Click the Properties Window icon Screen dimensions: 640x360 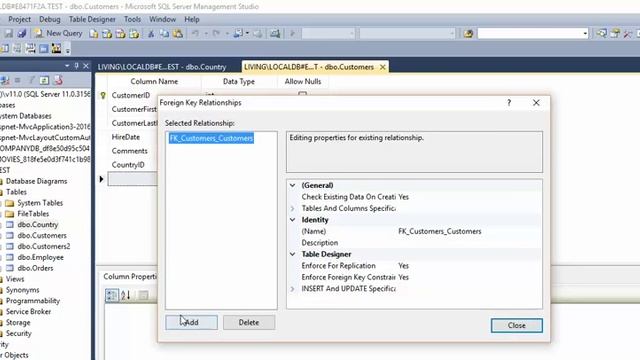615,33
